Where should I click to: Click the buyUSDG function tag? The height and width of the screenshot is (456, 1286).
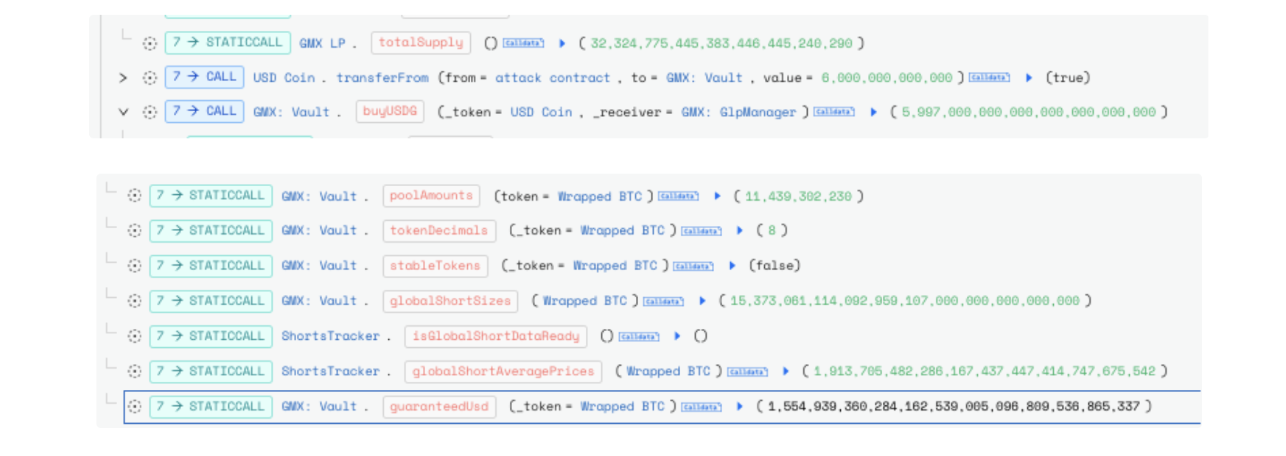390,112
